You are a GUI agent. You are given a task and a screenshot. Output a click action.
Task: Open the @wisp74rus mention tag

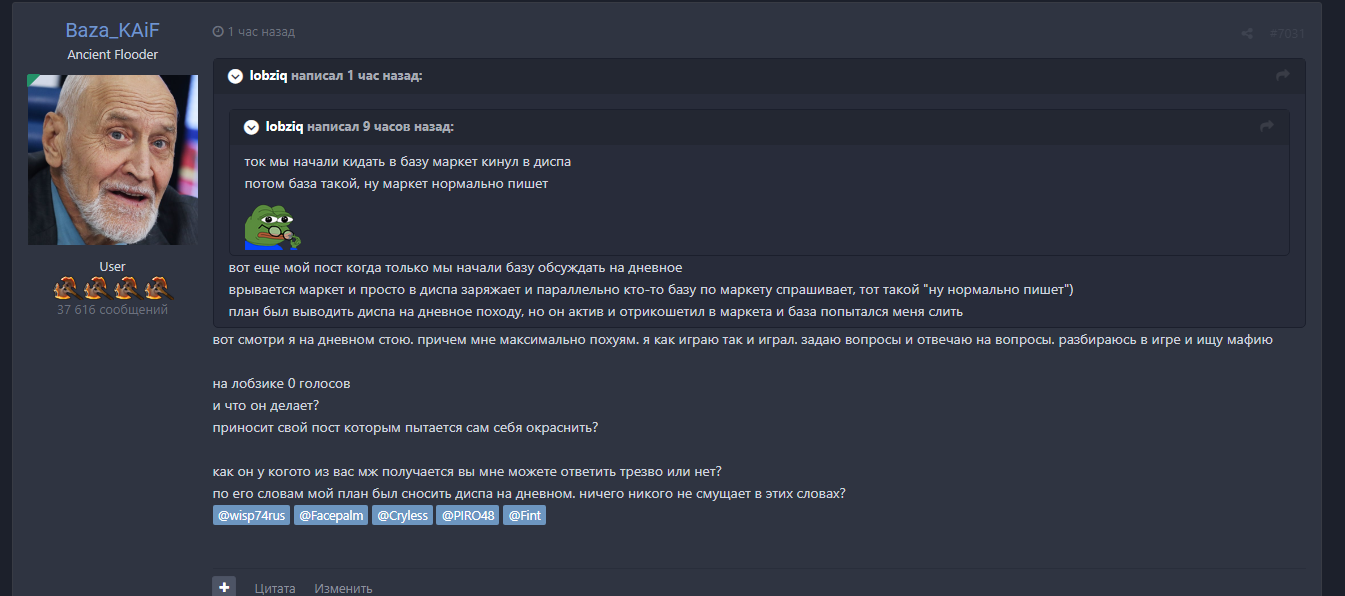[x=251, y=516]
